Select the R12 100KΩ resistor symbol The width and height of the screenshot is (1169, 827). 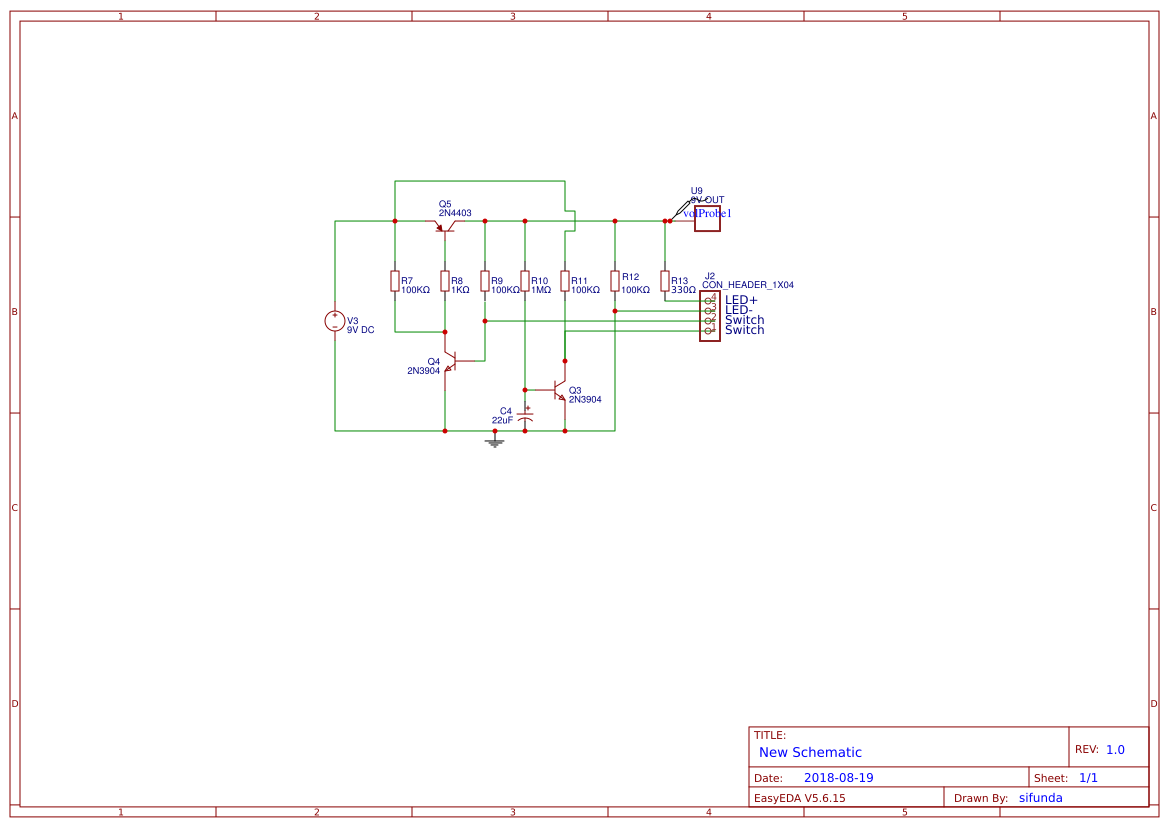tap(615, 281)
